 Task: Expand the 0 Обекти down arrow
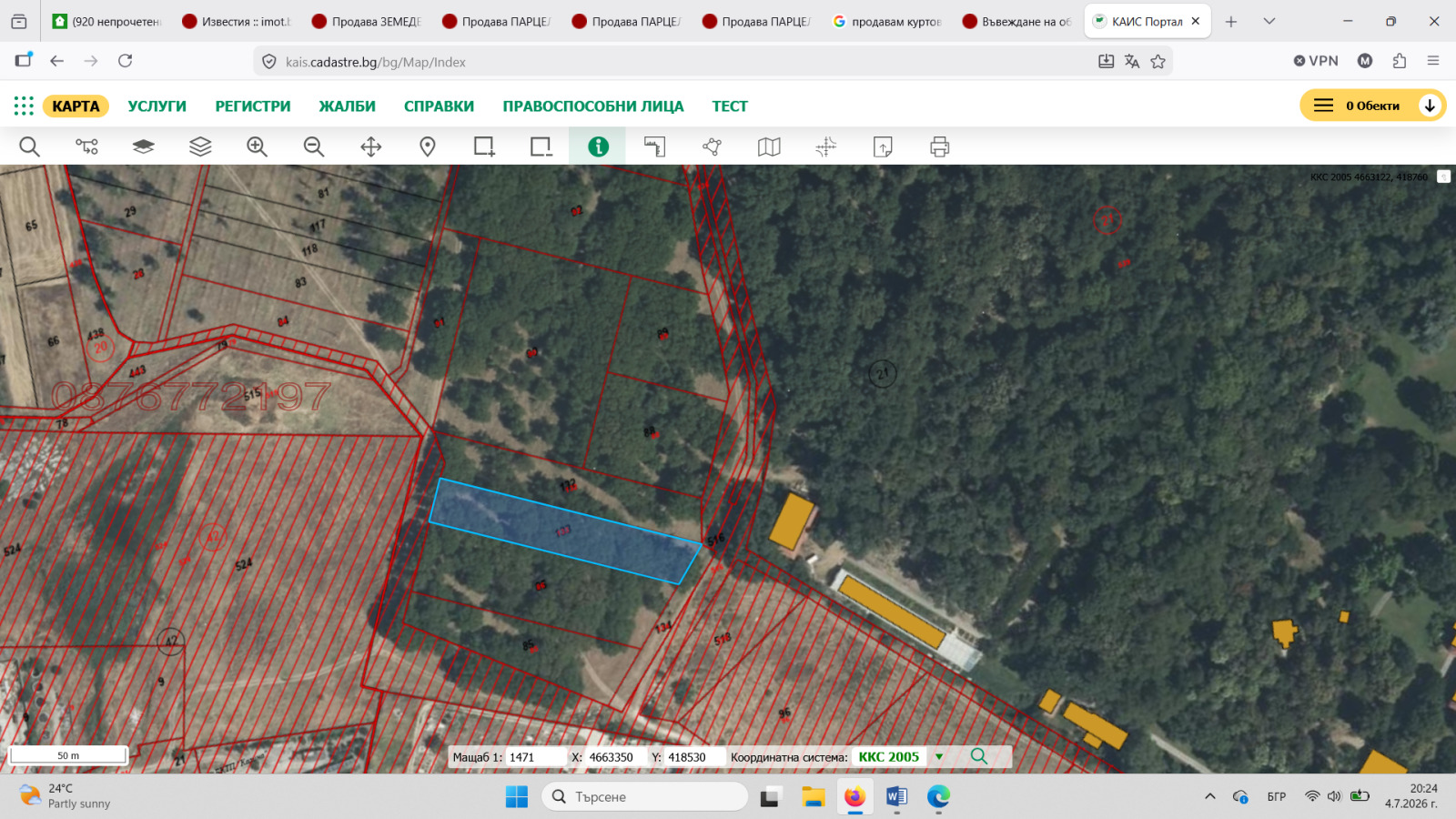pyautogui.click(x=1430, y=106)
